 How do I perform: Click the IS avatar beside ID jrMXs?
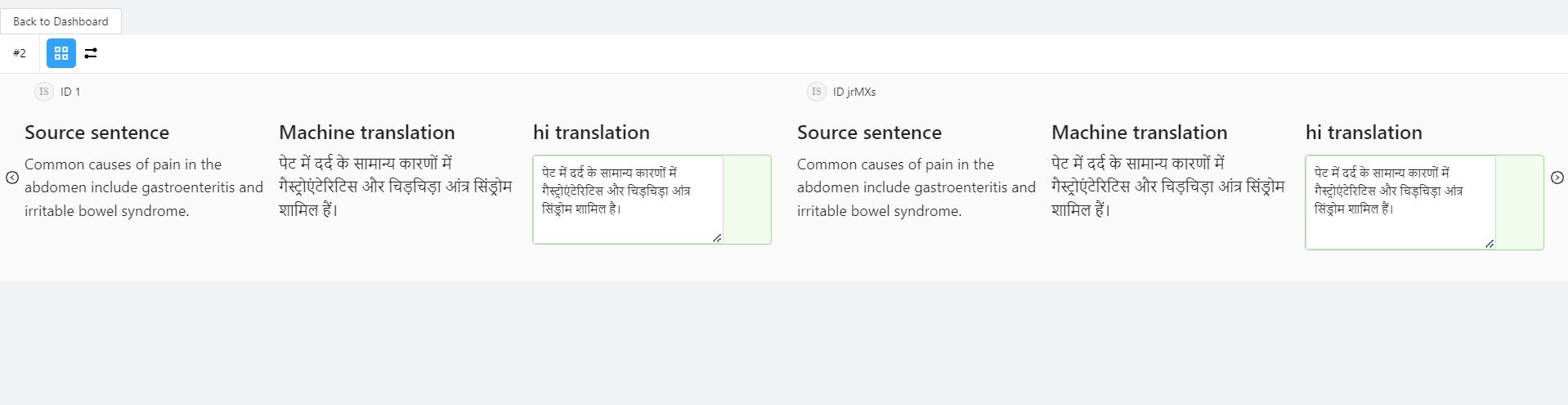(x=817, y=92)
